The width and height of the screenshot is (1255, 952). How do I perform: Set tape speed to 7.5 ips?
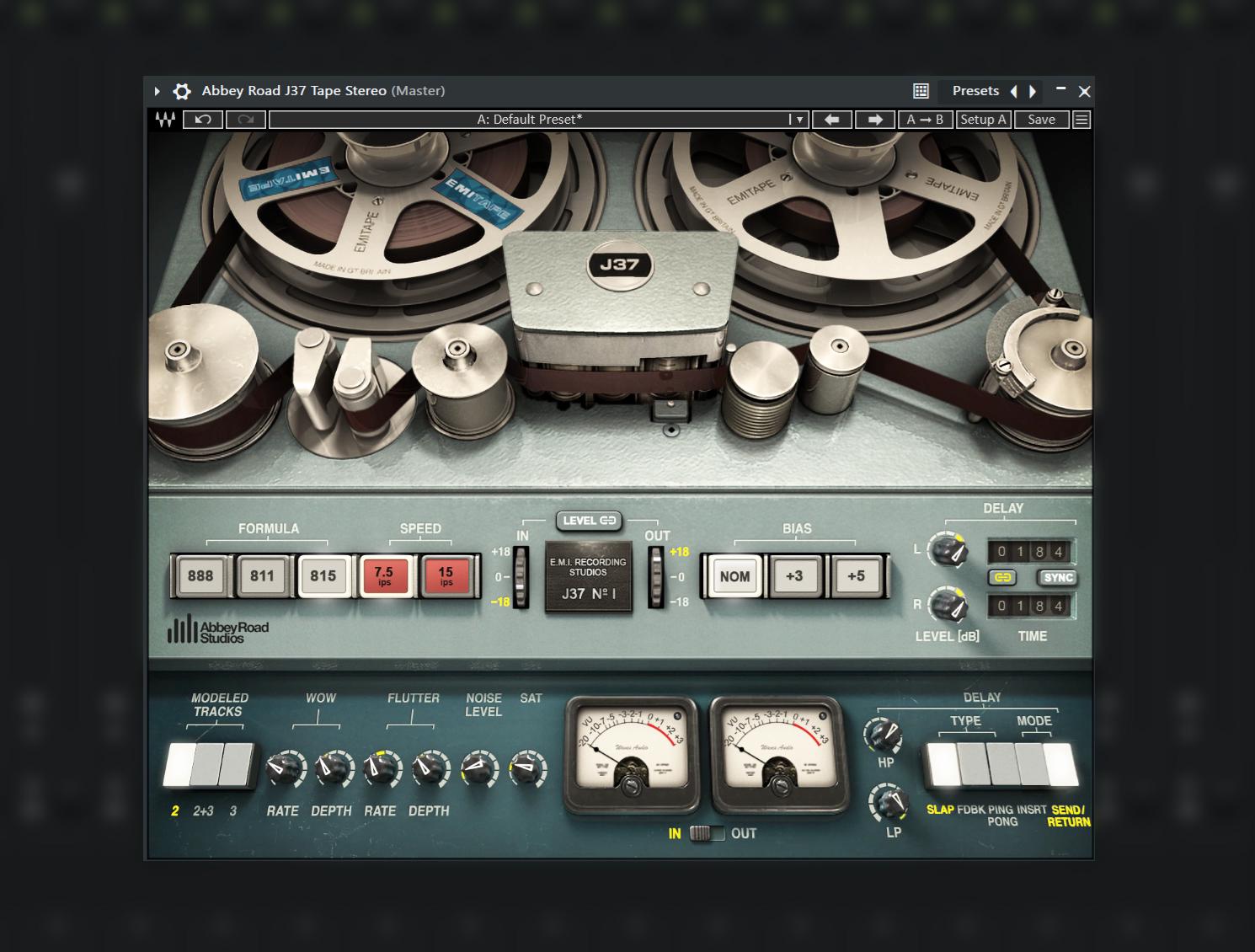point(384,576)
